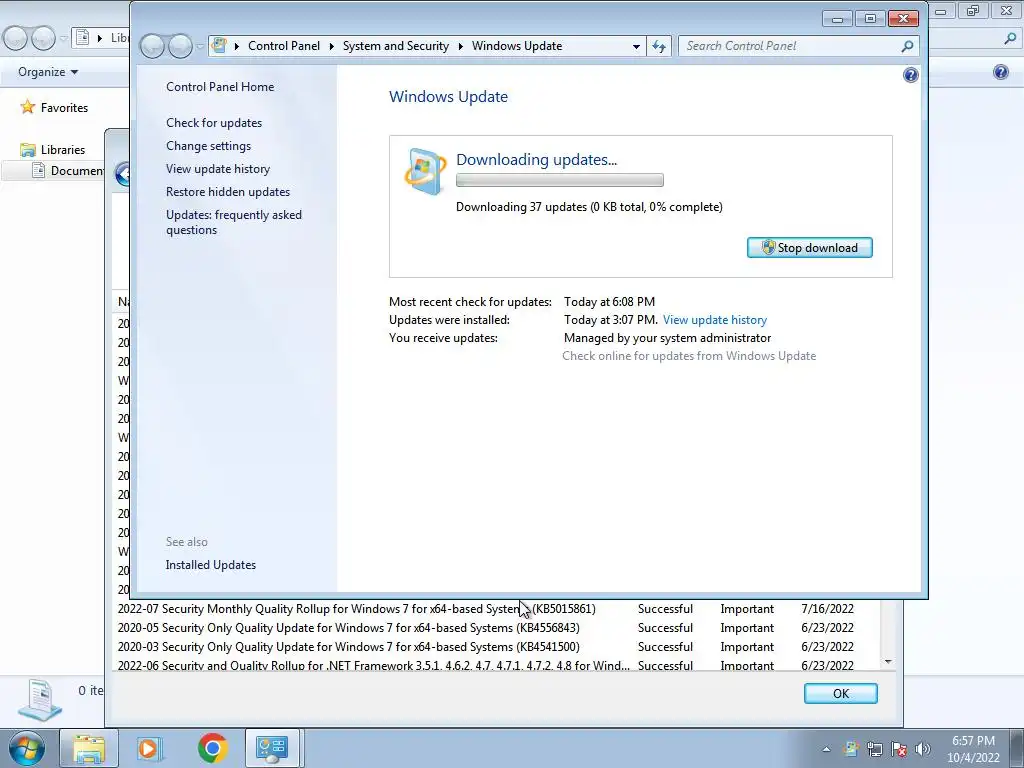Viewport: 1024px width, 768px height.
Task: Select Favorites in the Explorer sidebar
Action: pos(64,108)
